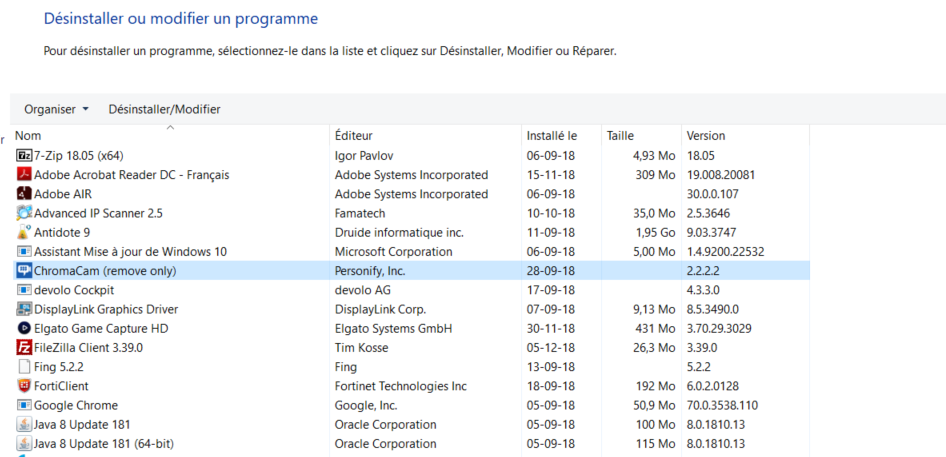946x457 pixels.
Task: Click the Antidote 9 flask icon
Action: (x=24, y=232)
